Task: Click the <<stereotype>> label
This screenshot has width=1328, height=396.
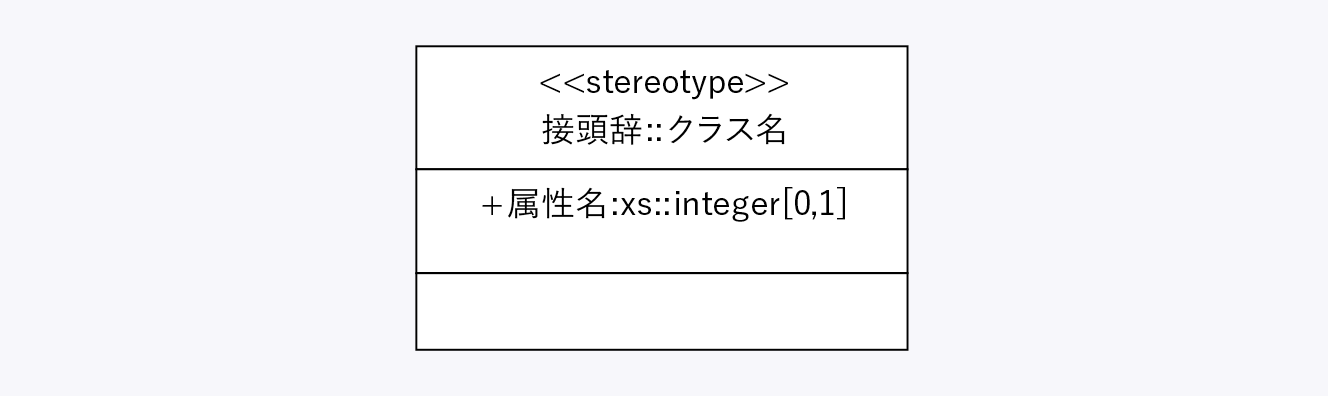Action: coord(664,83)
